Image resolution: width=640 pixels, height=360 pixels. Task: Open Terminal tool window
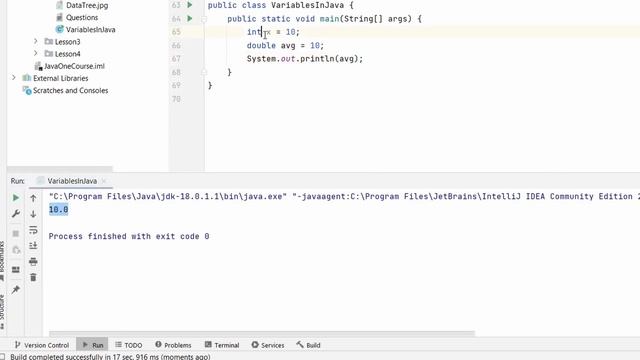222,345
